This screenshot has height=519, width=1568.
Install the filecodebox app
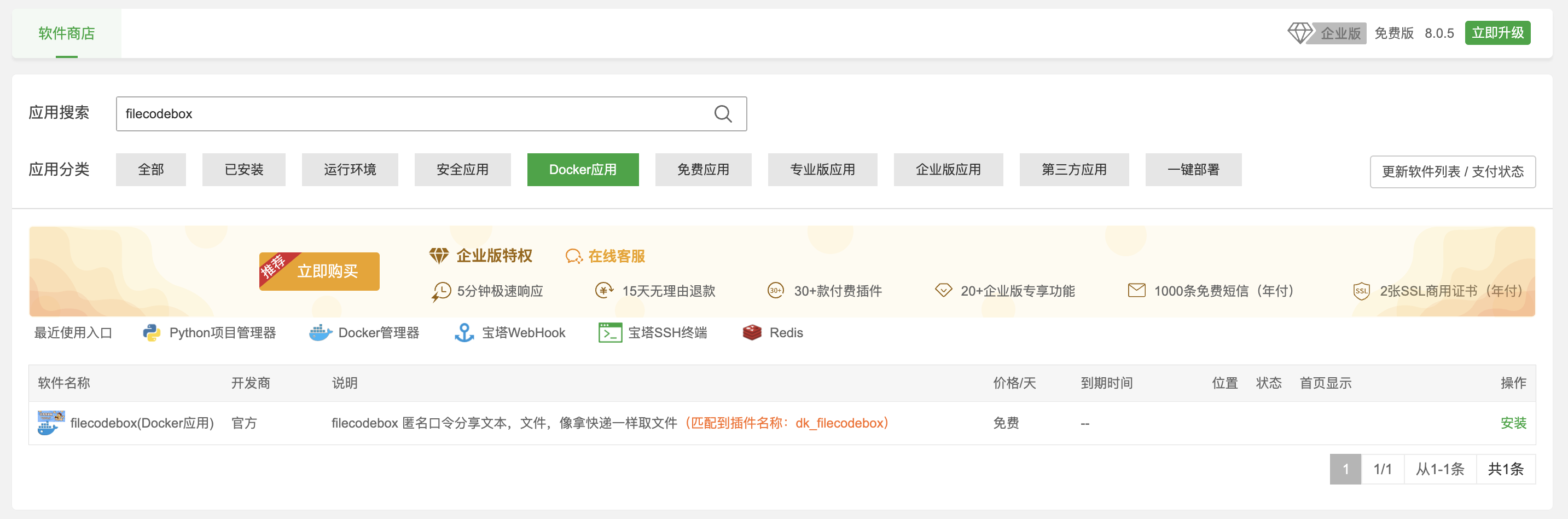click(x=1513, y=423)
